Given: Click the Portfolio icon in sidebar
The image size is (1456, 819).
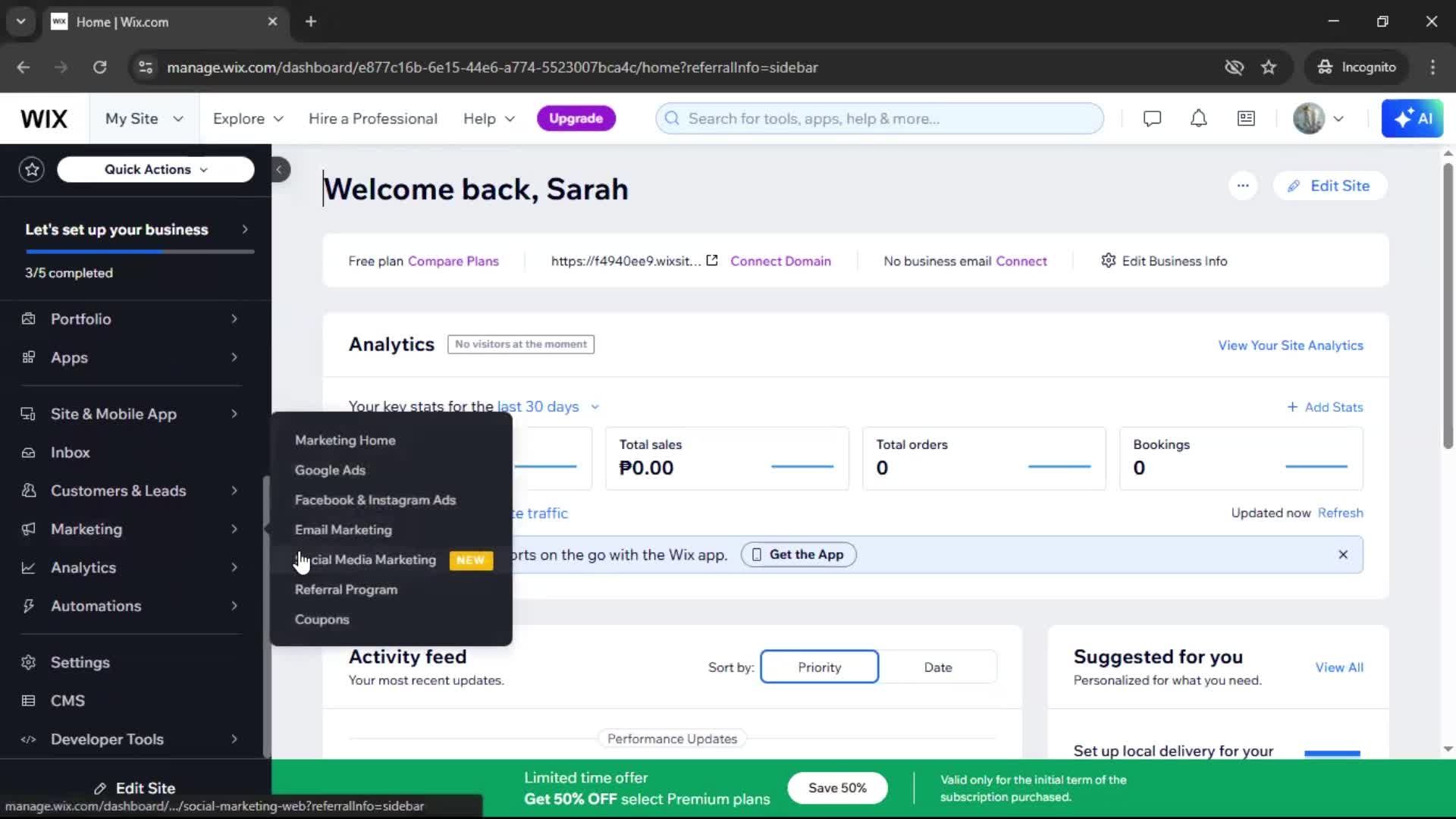Looking at the screenshot, I should point(29,318).
